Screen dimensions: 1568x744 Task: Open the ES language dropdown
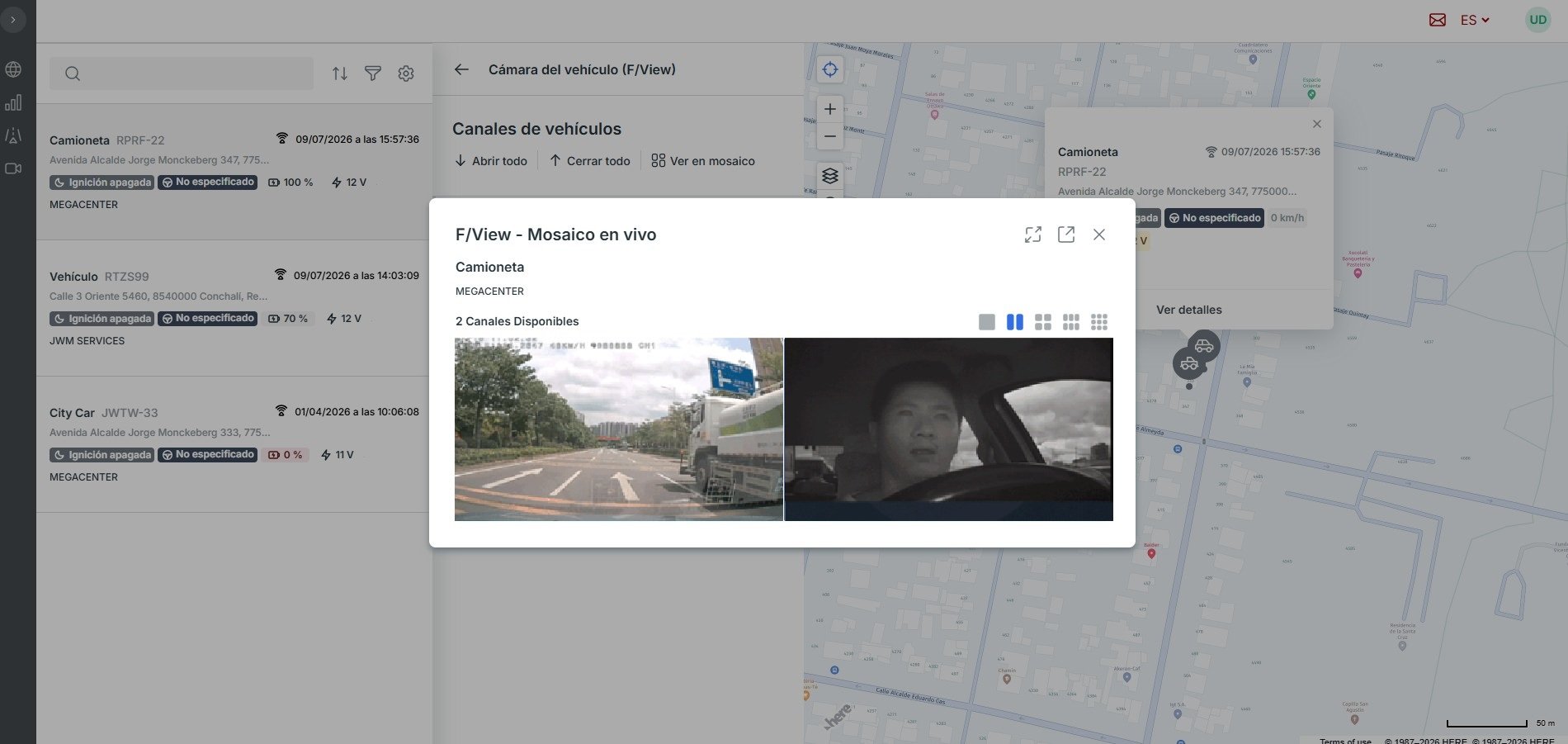pos(1475,20)
